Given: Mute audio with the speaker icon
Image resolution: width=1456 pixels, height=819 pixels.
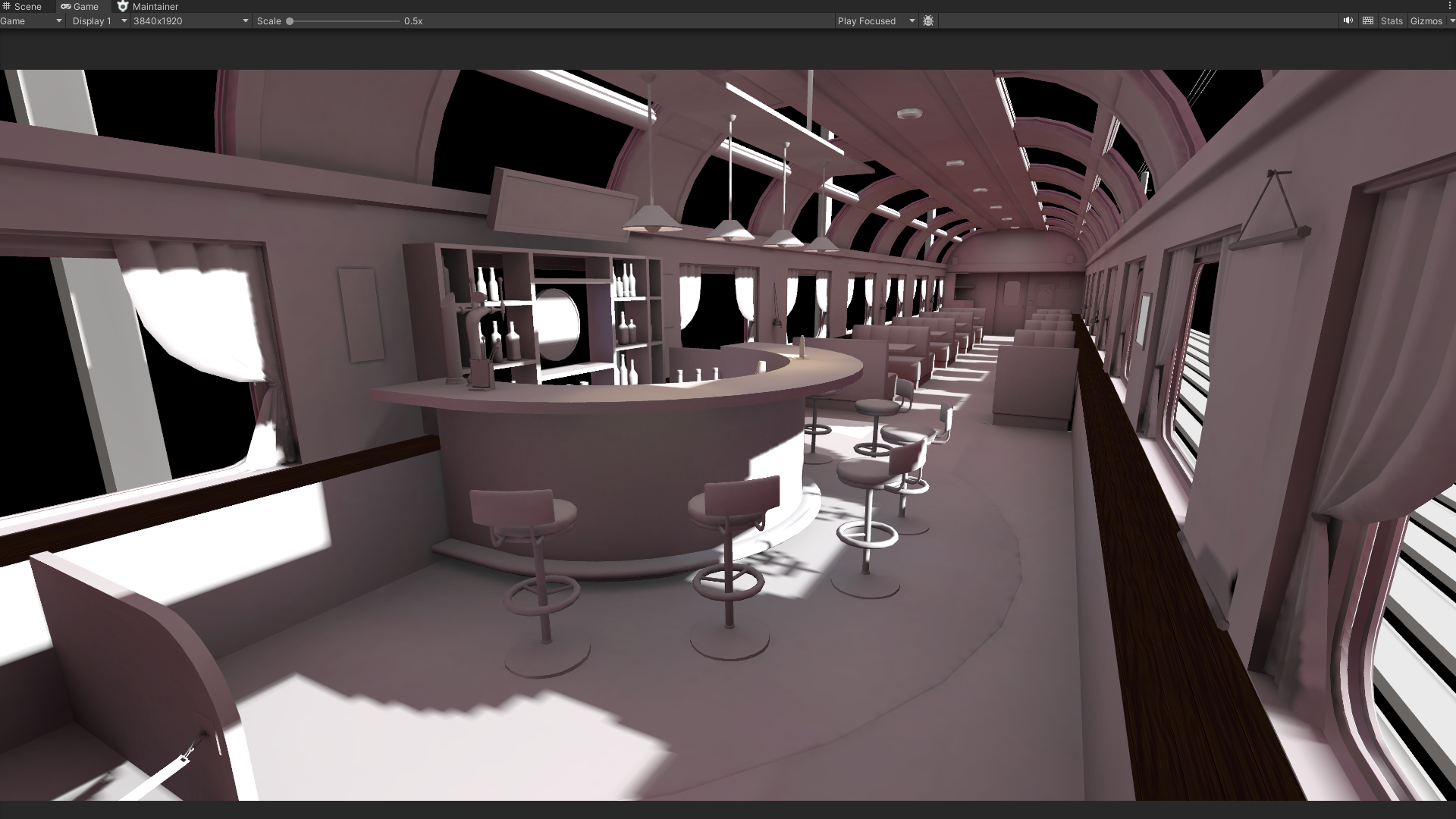Looking at the screenshot, I should pyautogui.click(x=1348, y=21).
